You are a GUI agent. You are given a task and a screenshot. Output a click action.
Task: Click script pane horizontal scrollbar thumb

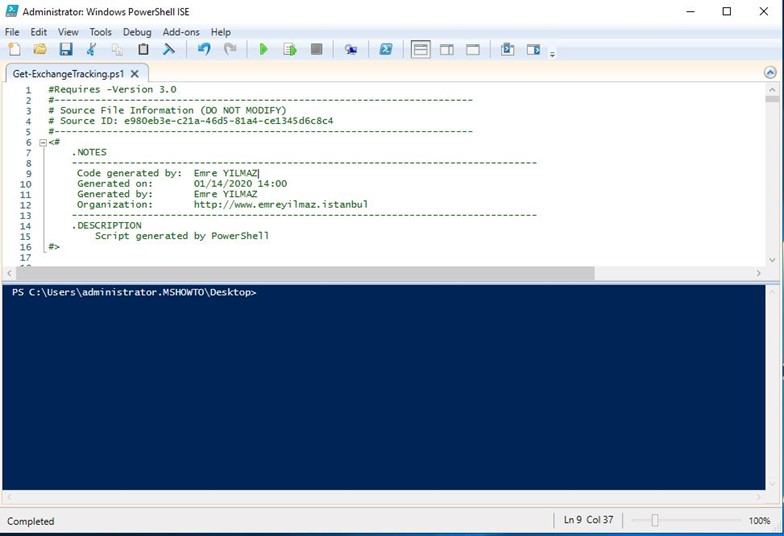(x=306, y=273)
